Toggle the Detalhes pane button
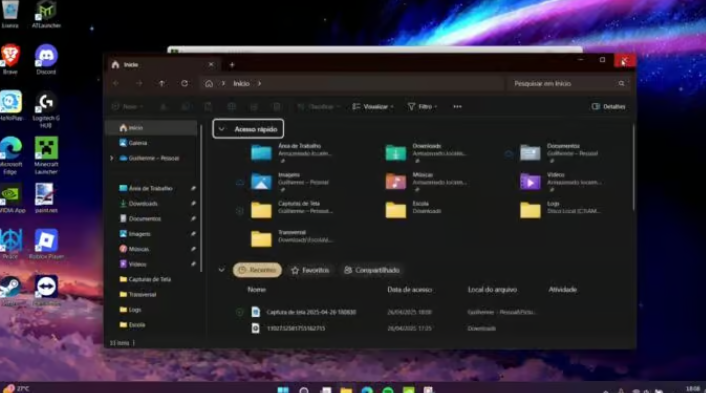The width and height of the screenshot is (706, 393). pos(608,107)
